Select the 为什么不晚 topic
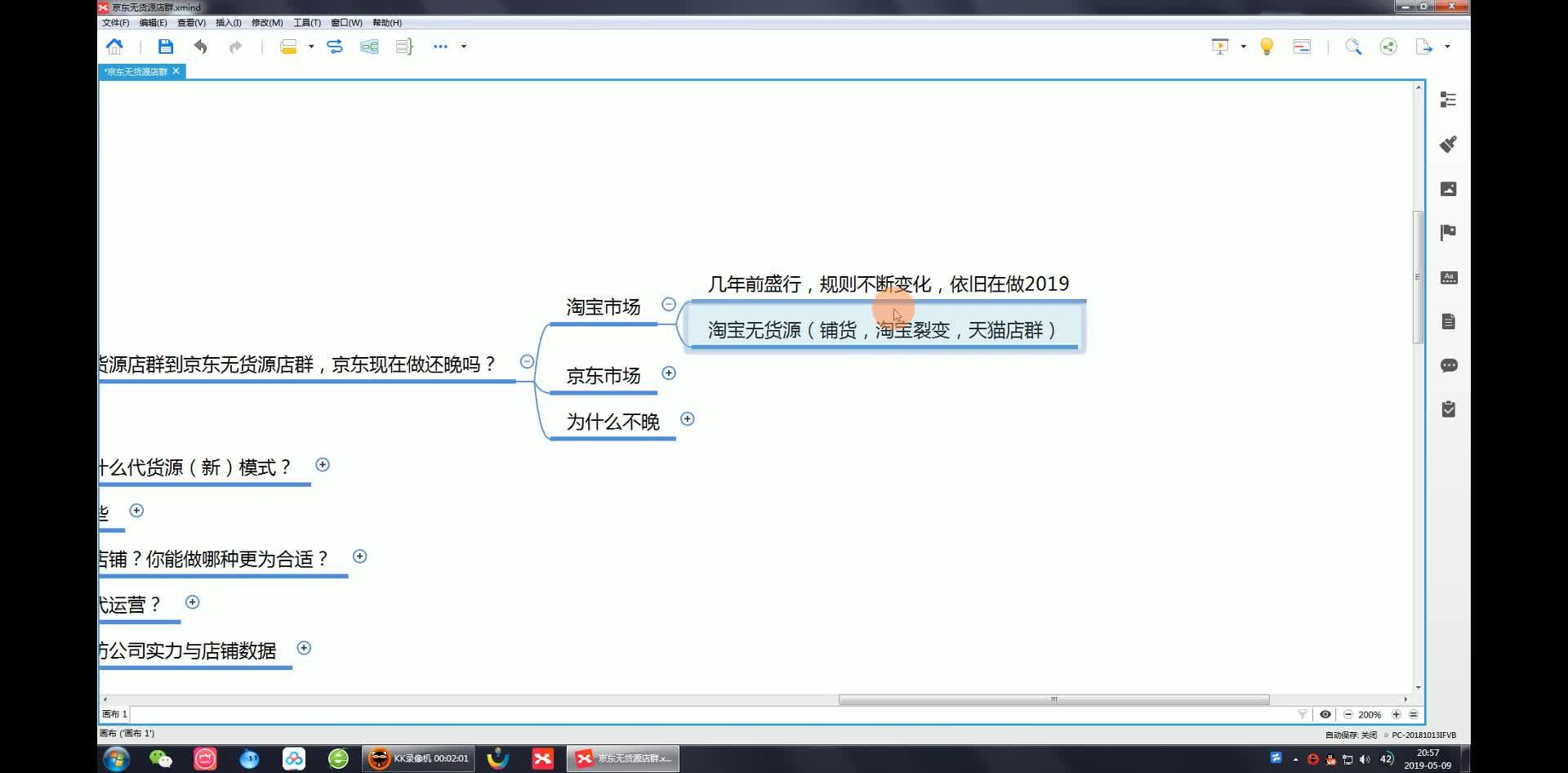1568x773 pixels. 612,422
